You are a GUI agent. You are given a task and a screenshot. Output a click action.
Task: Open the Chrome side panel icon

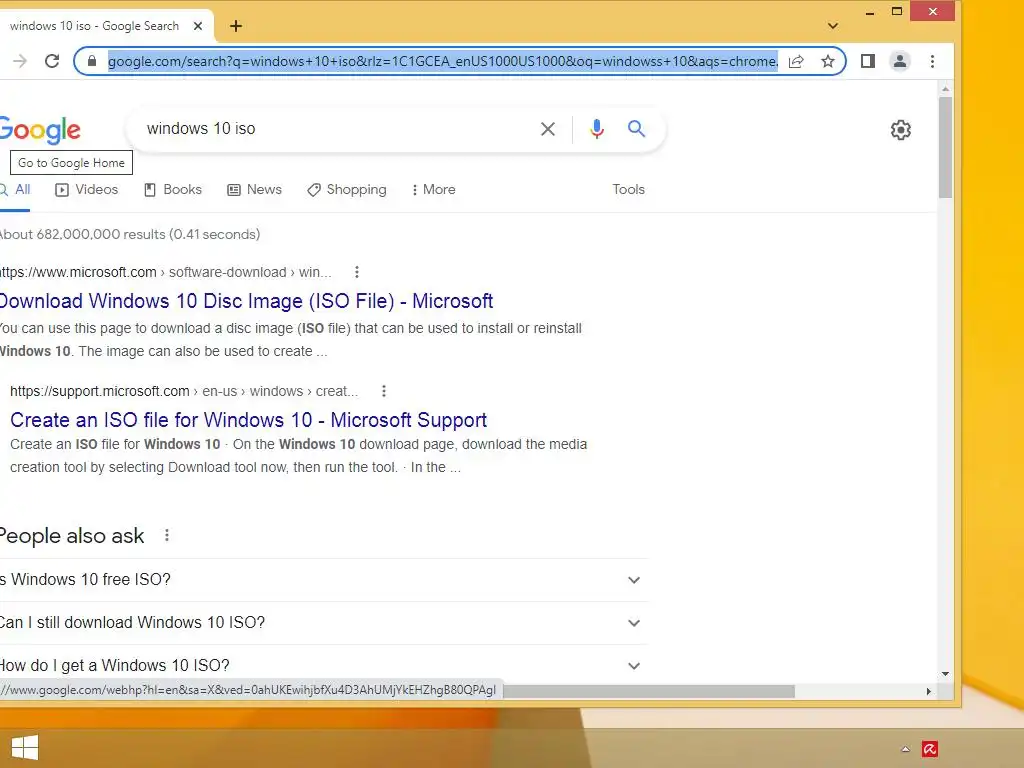pyautogui.click(x=868, y=61)
